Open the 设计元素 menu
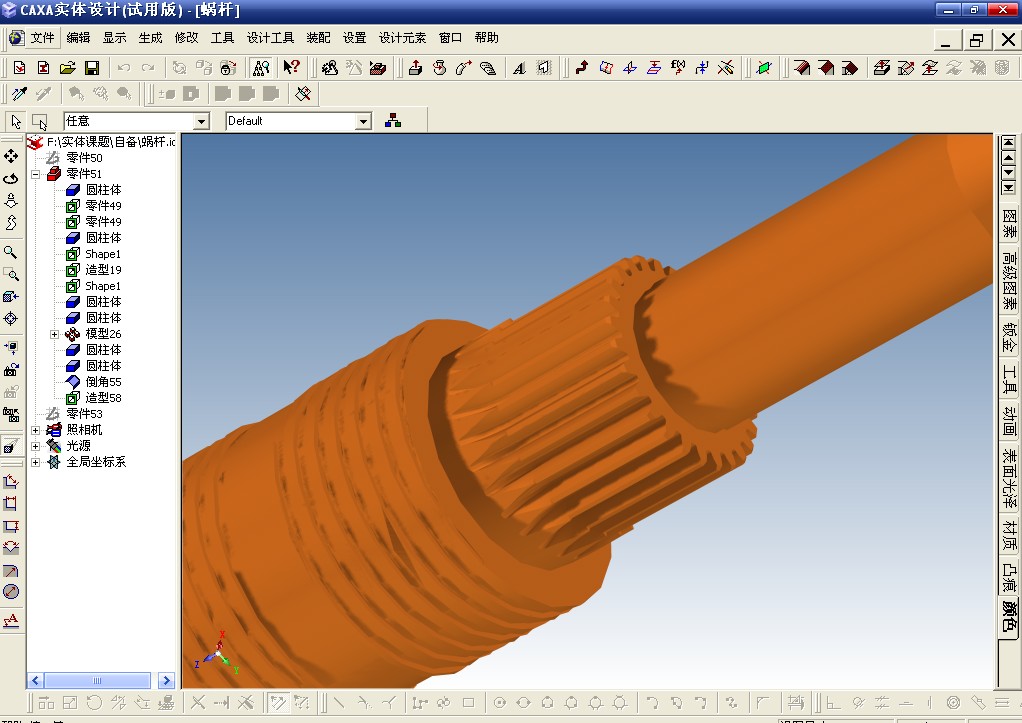1022x723 pixels. [403, 38]
